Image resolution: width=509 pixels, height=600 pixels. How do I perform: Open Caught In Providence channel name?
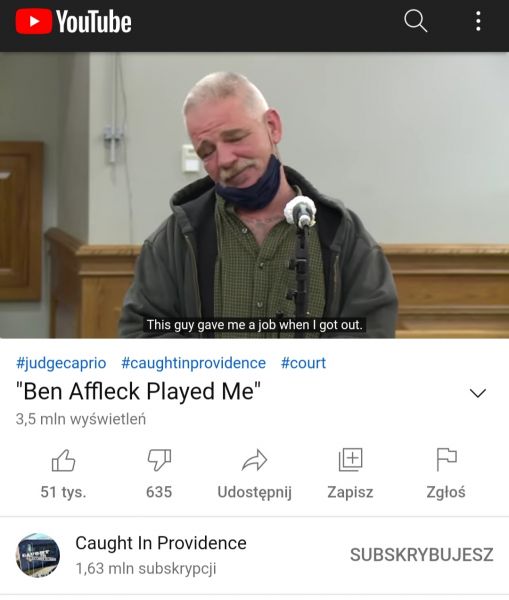coord(161,543)
